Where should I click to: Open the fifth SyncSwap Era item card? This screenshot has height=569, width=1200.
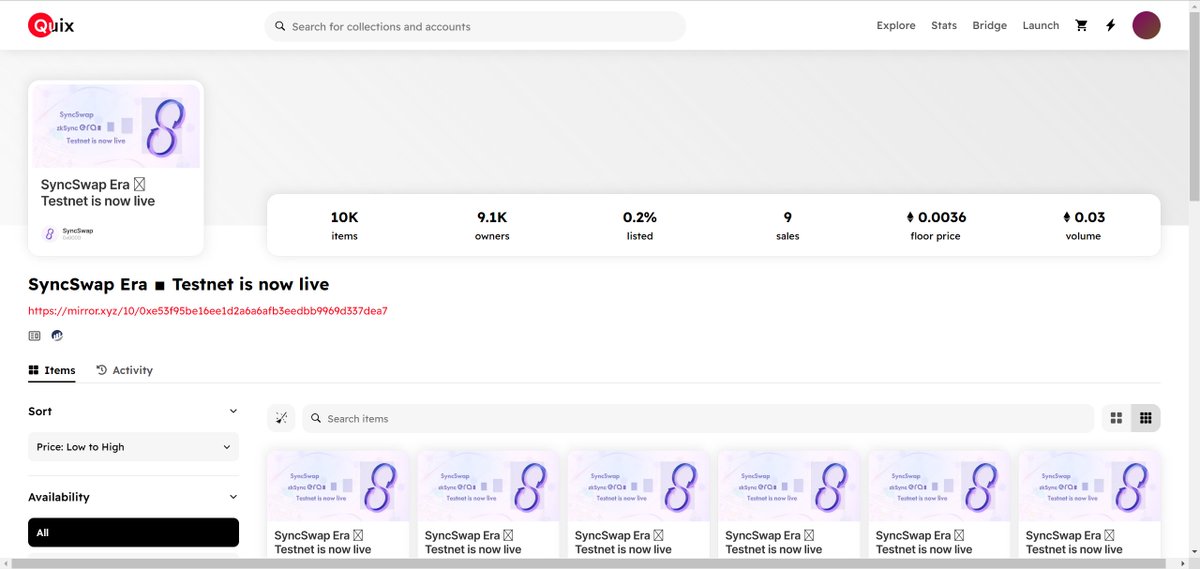pos(939,505)
